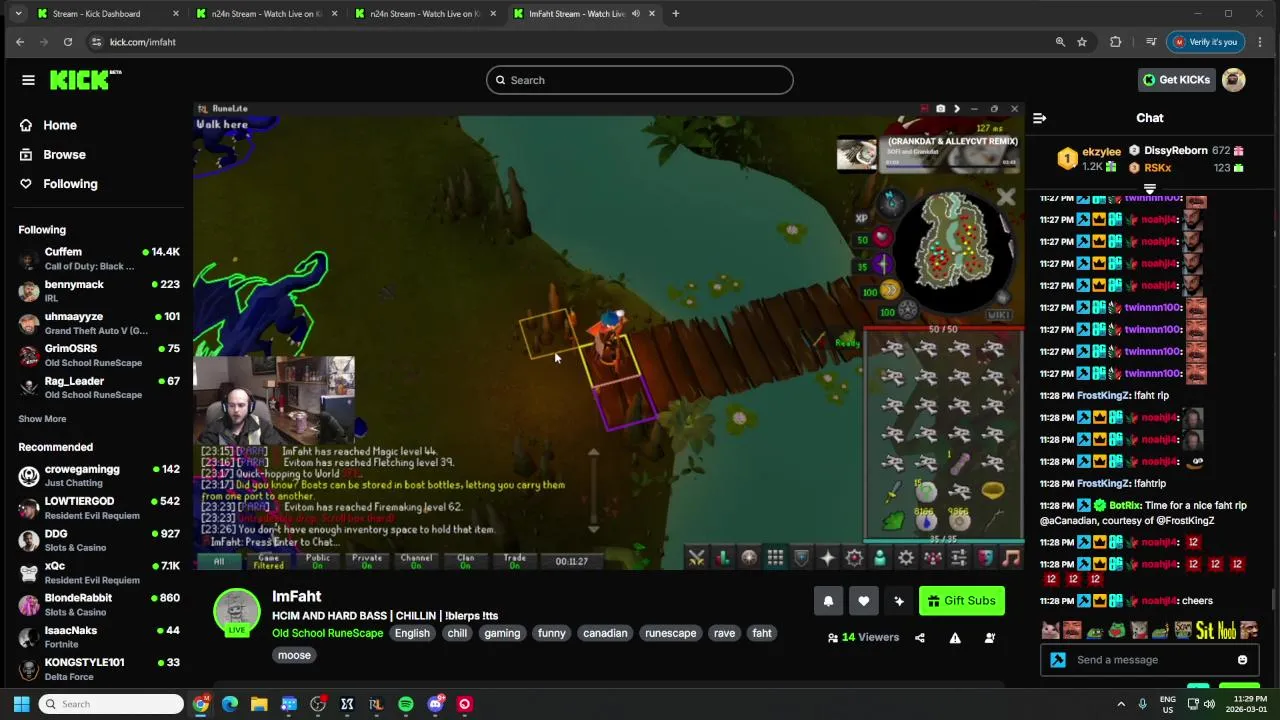The image size is (1280, 720).
Task: Toggle the Public chat filter
Action: (318, 561)
